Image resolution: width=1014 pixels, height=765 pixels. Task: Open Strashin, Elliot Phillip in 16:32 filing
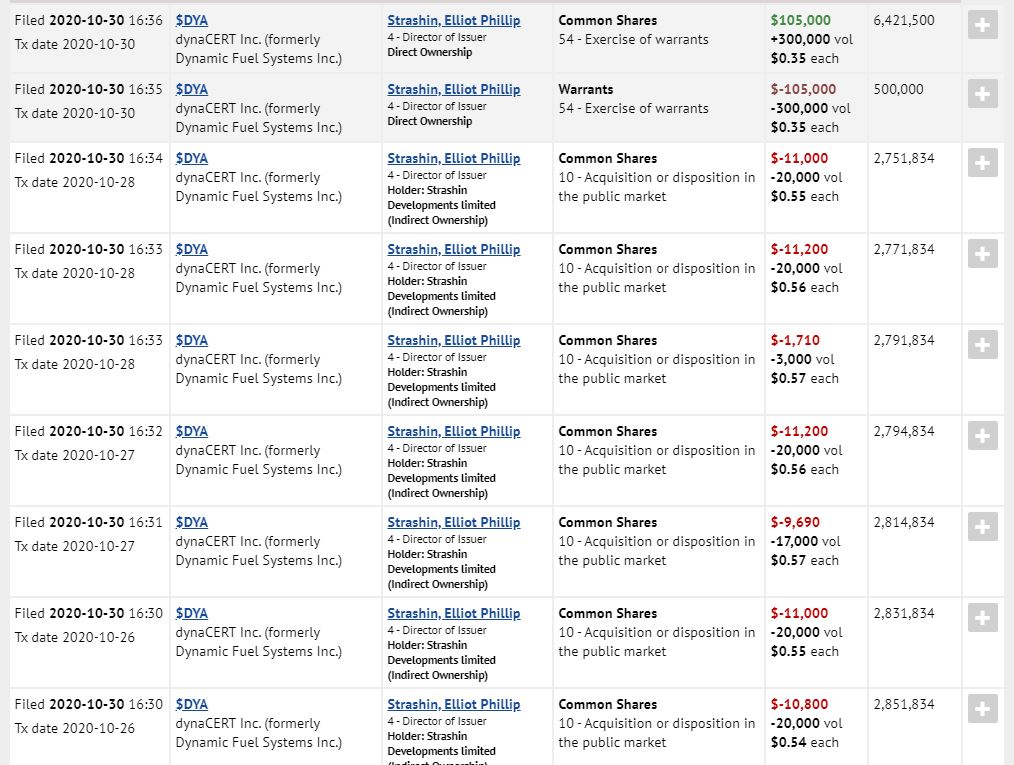coord(454,431)
